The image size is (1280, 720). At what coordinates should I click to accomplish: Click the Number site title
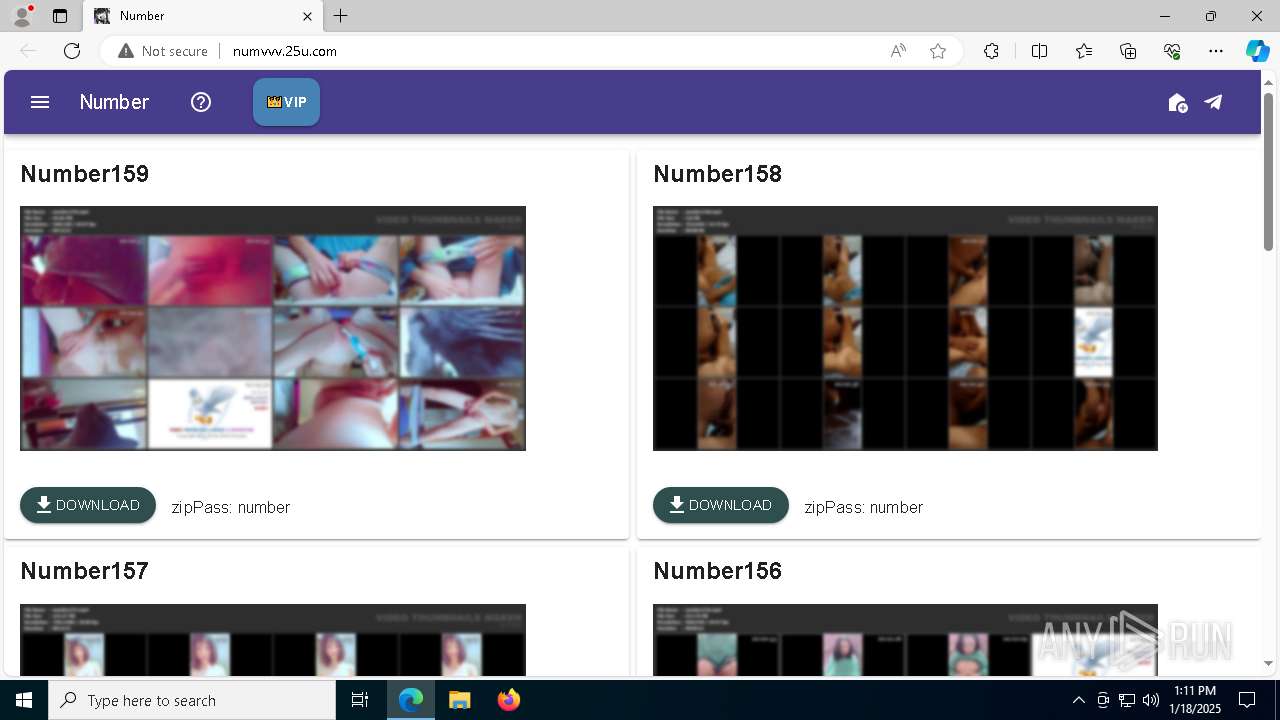[114, 102]
